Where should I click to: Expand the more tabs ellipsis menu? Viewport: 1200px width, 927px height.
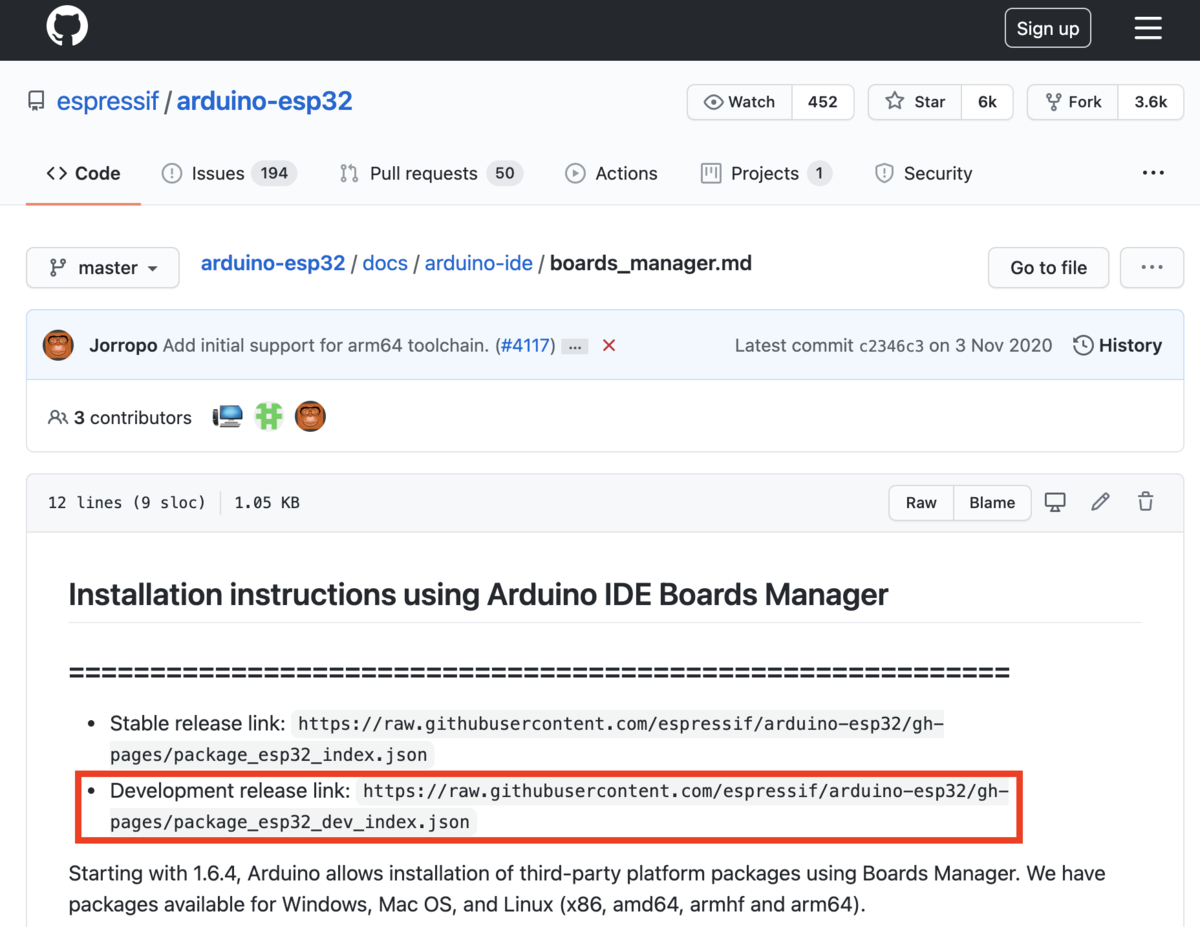[1153, 173]
